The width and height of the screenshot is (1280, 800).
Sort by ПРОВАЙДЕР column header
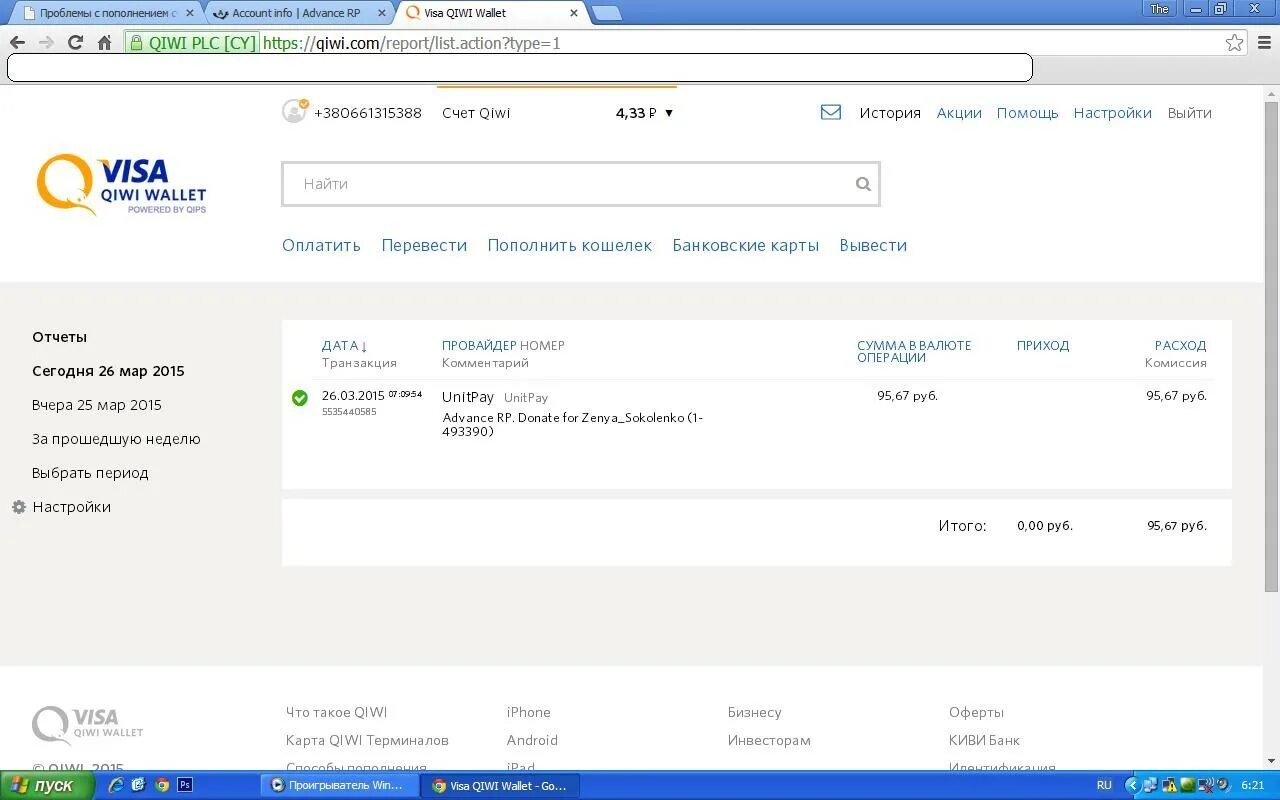pyautogui.click(x=479, y=345)
